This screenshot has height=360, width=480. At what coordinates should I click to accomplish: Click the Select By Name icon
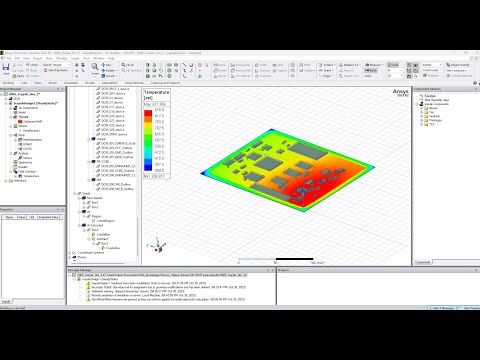click(x=55, y=70)
